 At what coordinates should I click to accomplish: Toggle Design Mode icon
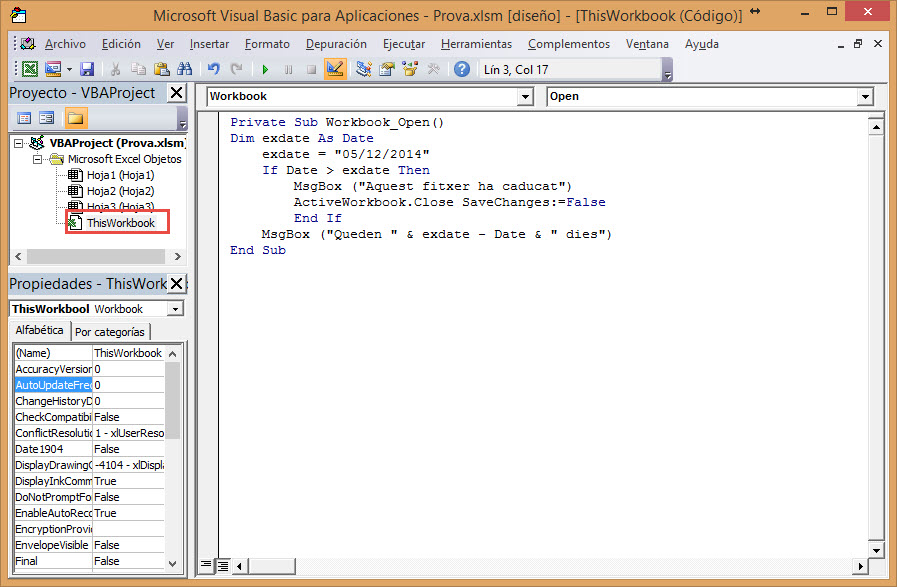pyautogui.click(x=335, y=69)
